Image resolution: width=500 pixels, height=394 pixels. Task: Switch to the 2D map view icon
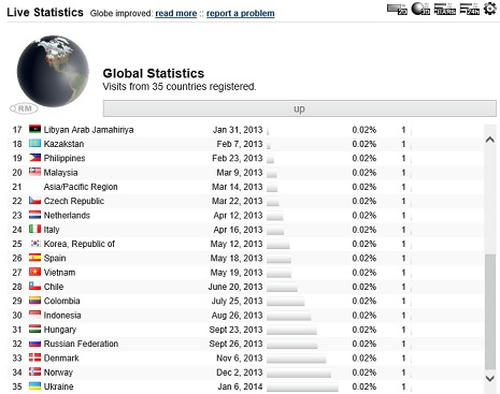click(397, 9)
